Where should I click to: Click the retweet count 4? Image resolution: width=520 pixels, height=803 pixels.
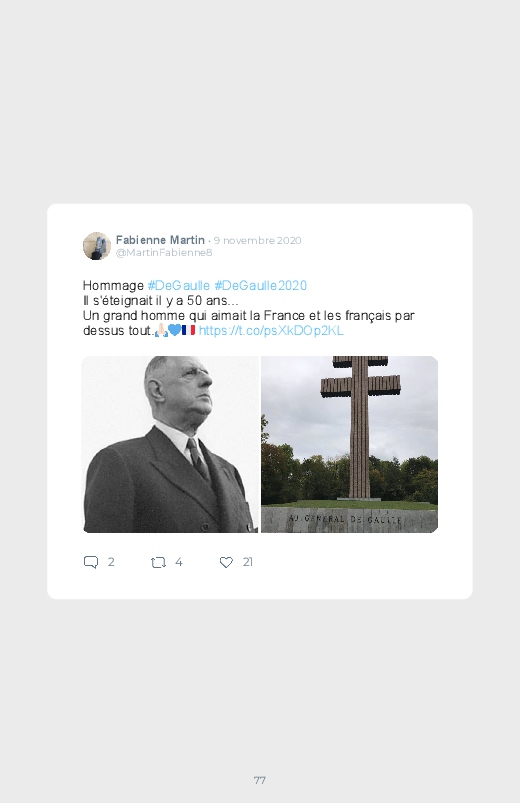[179, 562]
